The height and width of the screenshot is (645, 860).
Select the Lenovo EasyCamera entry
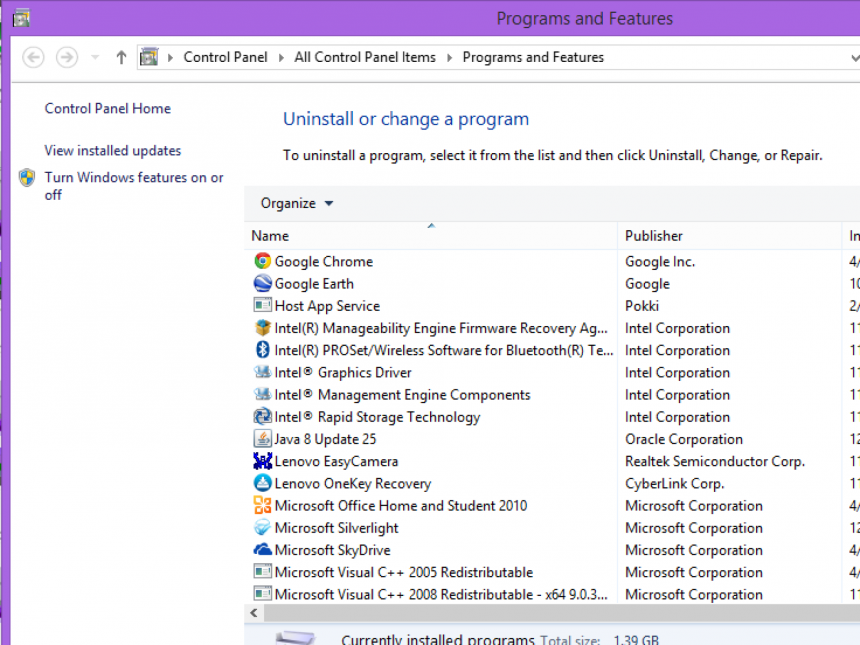click(336, 461)
